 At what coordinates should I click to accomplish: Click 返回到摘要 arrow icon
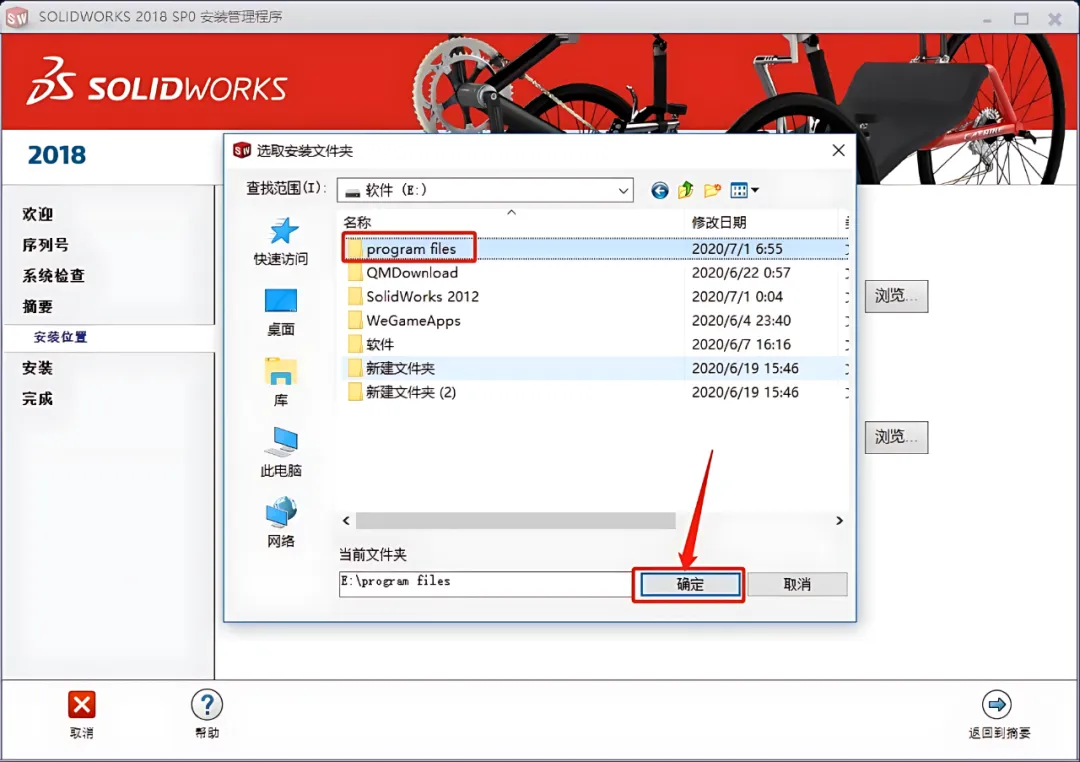tap(997, 705)
